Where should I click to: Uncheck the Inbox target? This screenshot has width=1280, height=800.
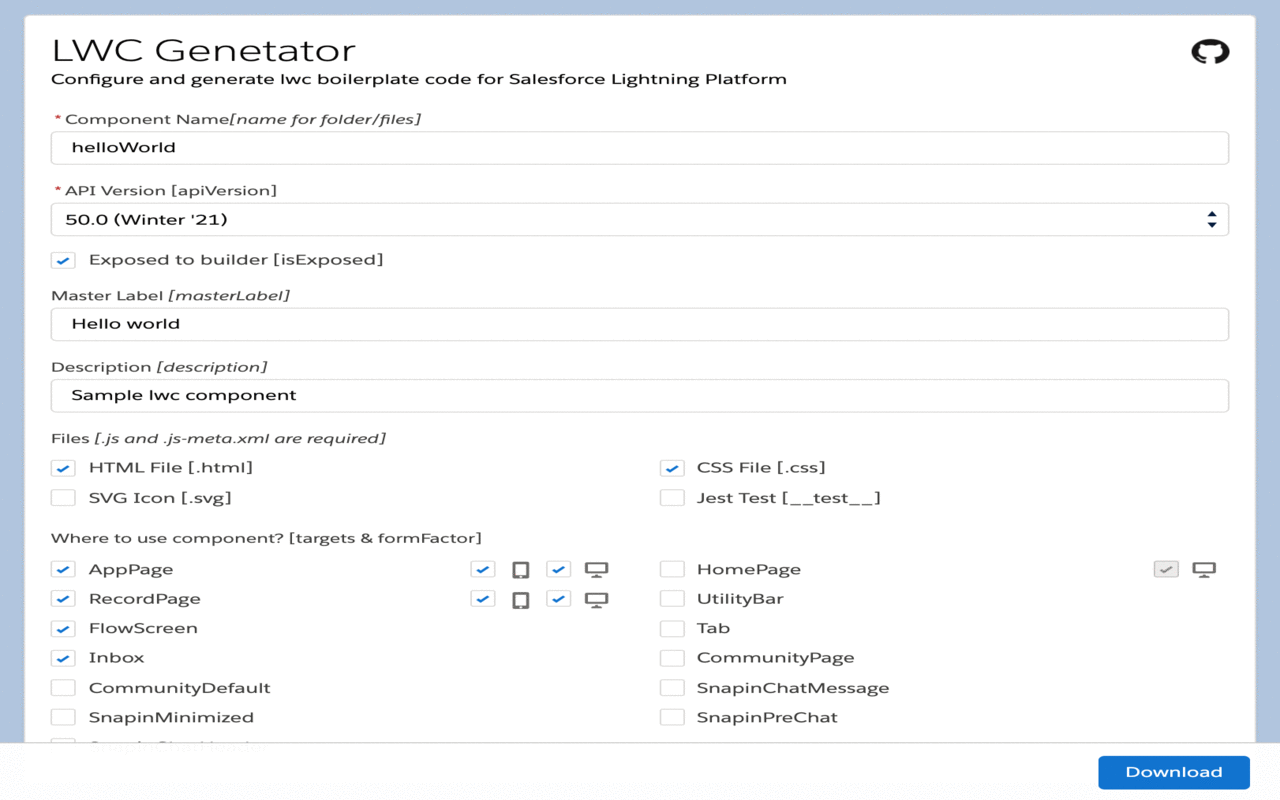pos(63,658)
